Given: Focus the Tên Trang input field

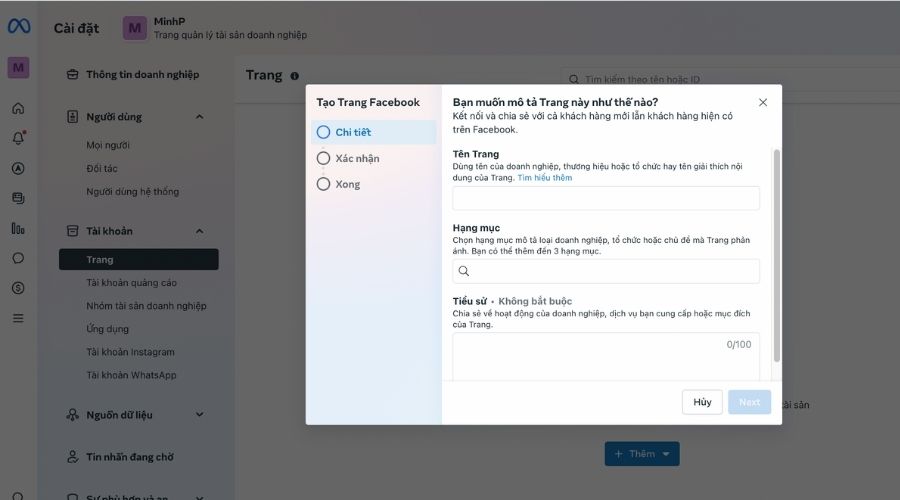Looking at the screenshot, I should (606, 198).
